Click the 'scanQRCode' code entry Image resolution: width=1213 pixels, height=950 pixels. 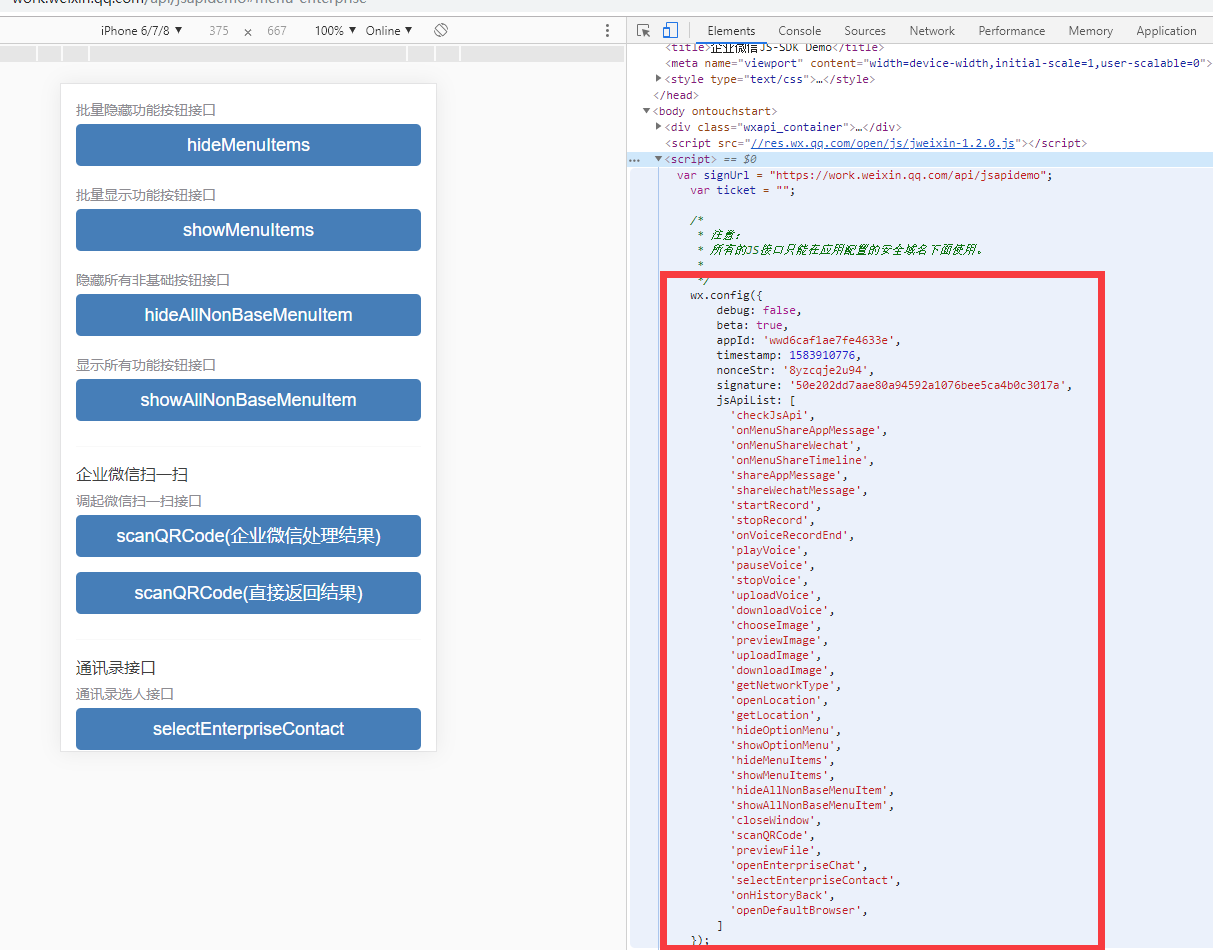pyautogui.click(x=773, y=835)
